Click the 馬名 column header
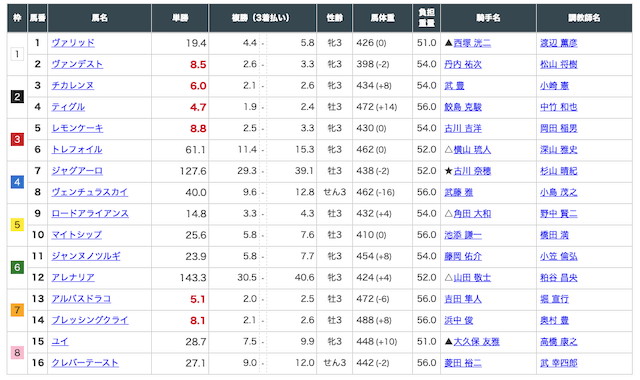 point(100,18)
